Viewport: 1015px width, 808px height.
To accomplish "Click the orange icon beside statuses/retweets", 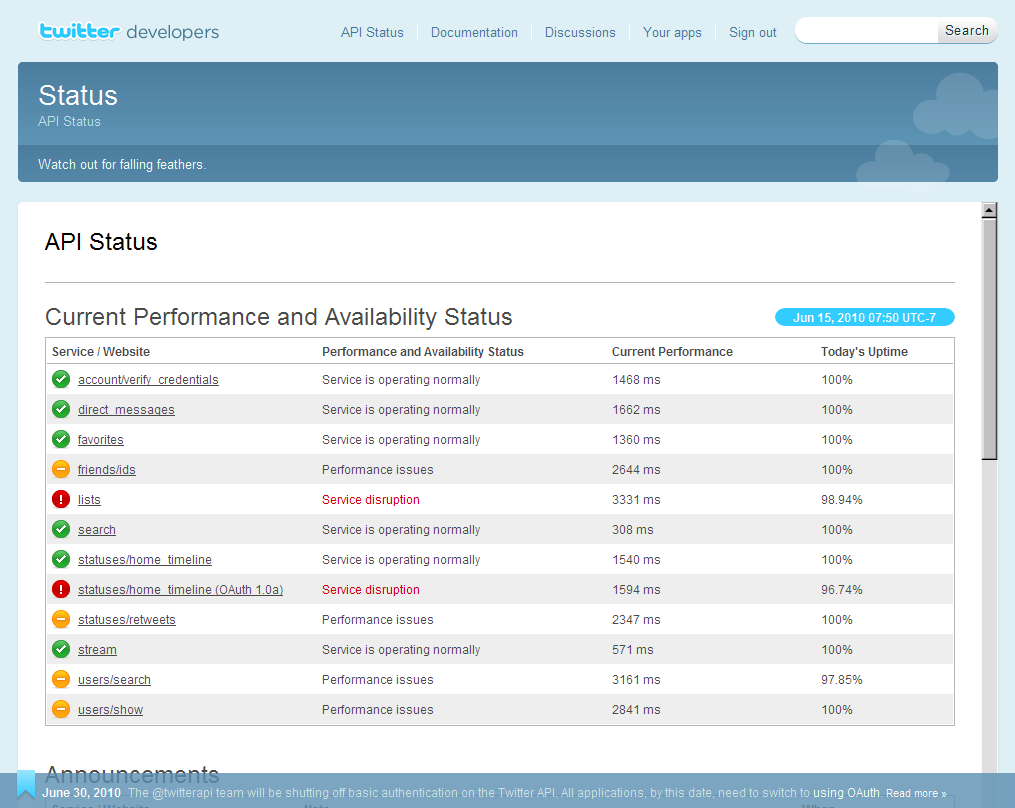I will pos(61,619).
